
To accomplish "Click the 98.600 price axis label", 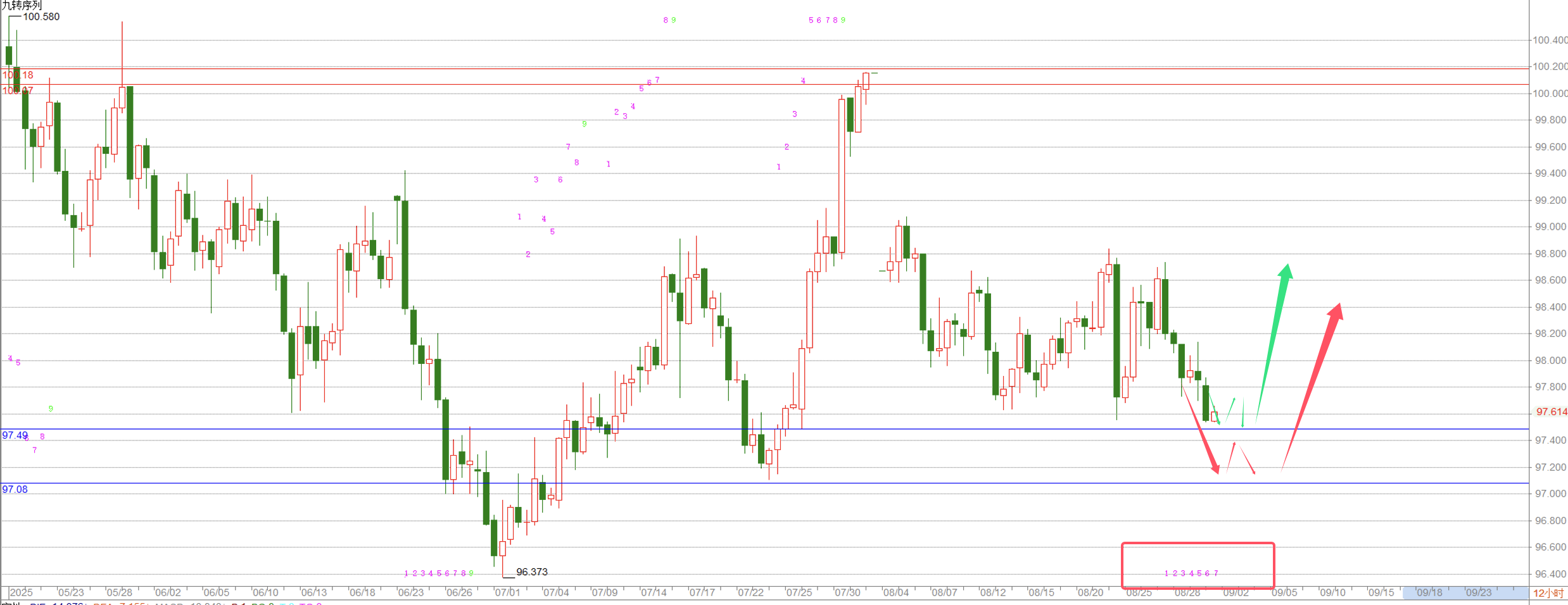I will (1551, 280).
